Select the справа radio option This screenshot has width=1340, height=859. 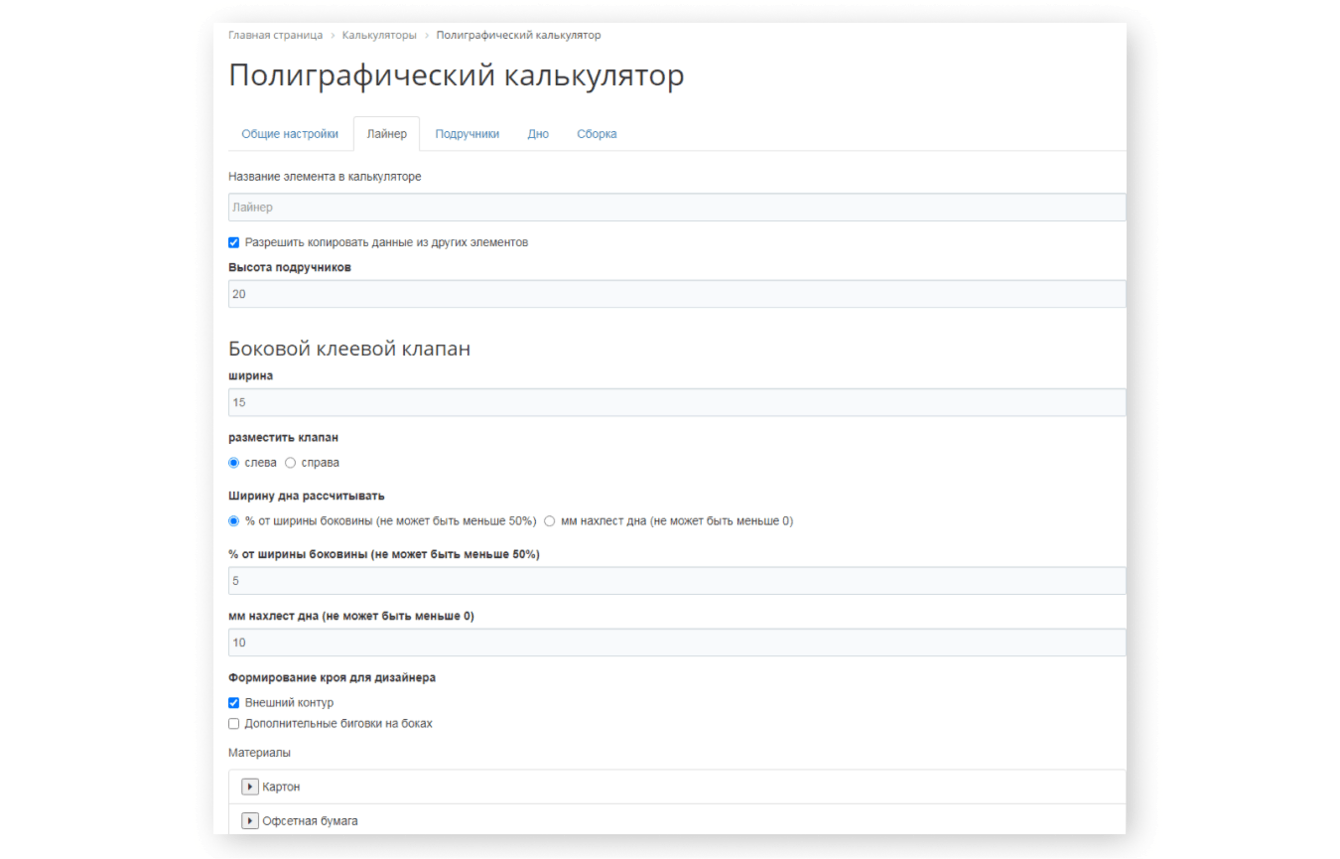click(x=291, y=463)
